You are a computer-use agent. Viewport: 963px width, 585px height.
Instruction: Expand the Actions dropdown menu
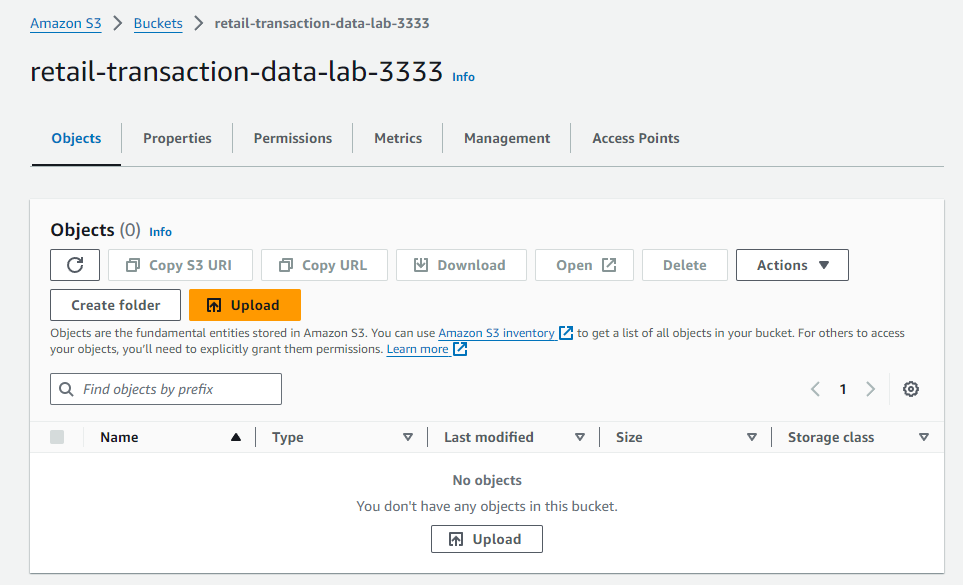(x=792, y=265)
